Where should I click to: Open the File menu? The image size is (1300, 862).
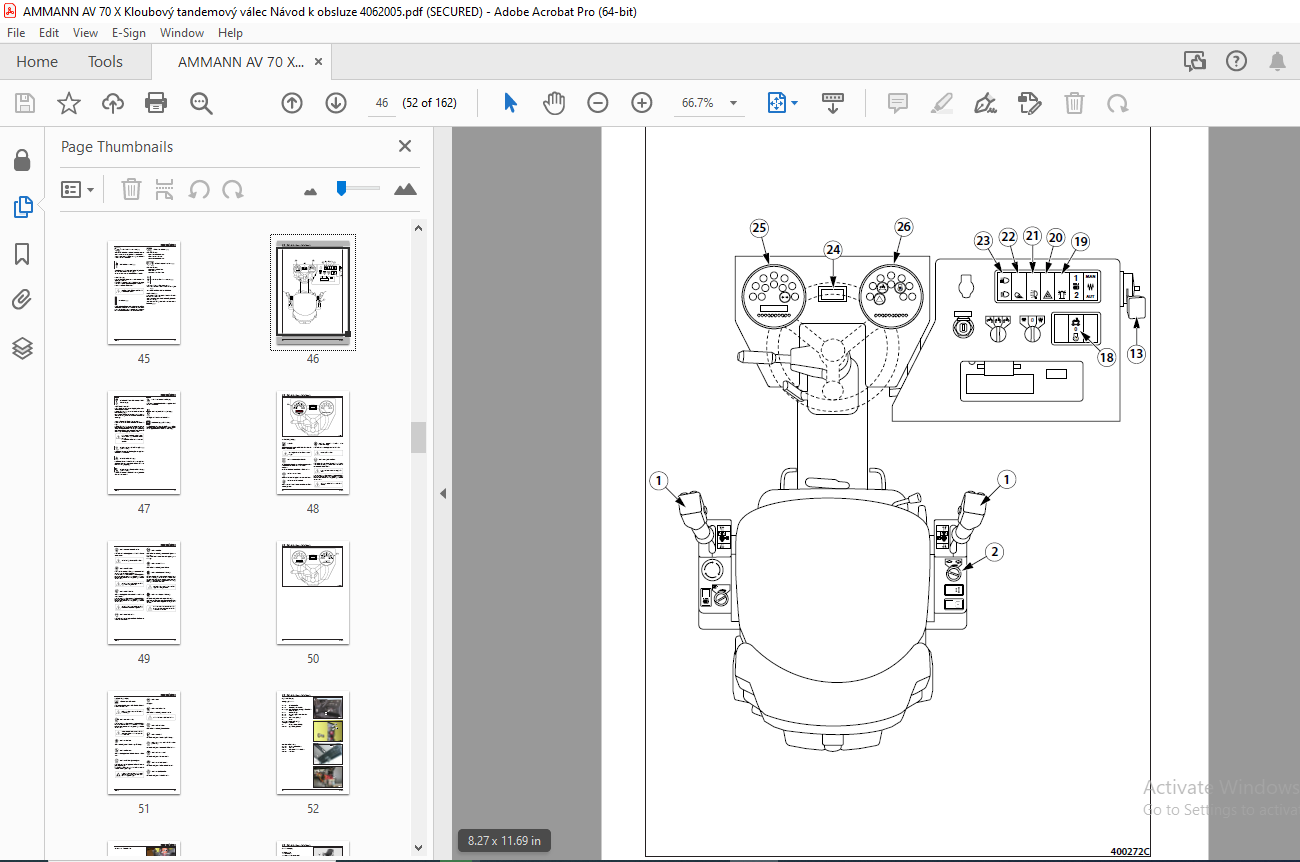17,33
